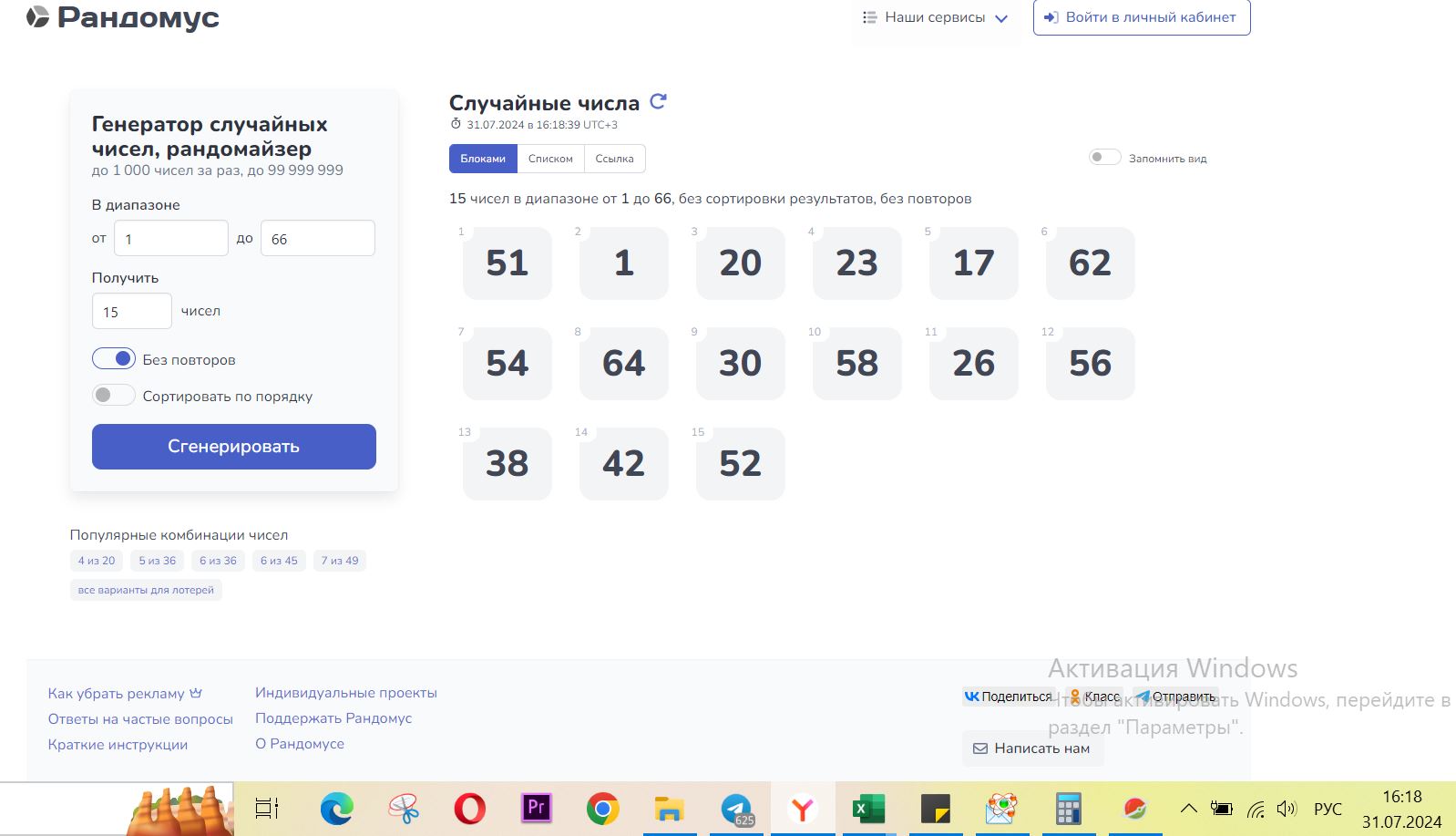This screenshot has height=836, width=1456.
Task: Open File Explorer from the taskbar
Action: point(669,809)
